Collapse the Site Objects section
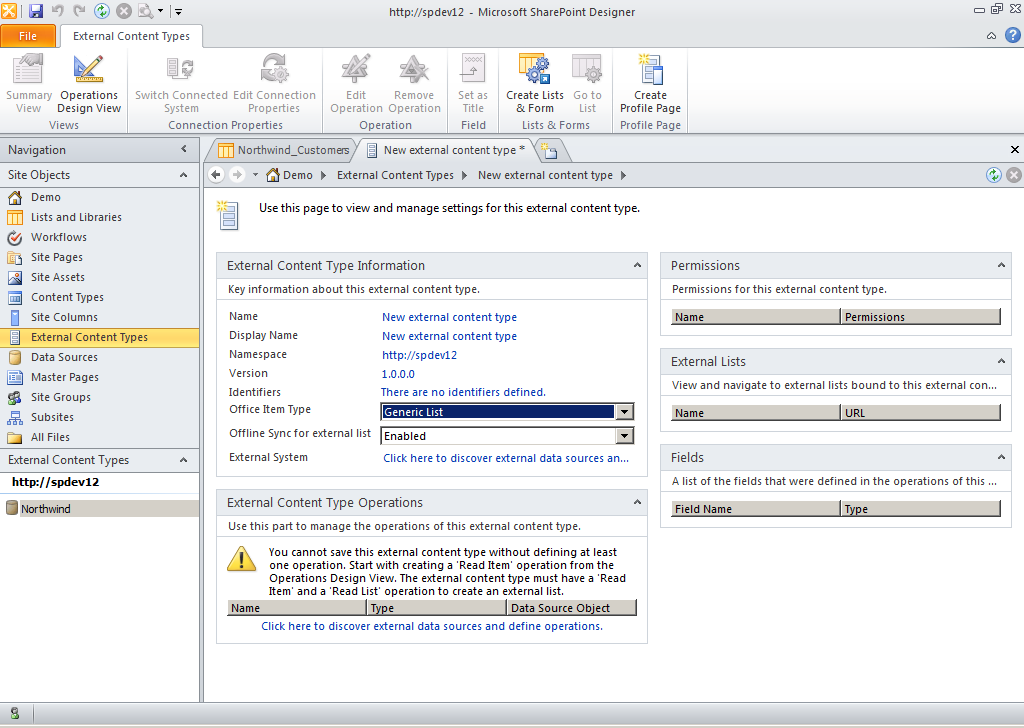The image size is (1024, 728). (184, 175)
